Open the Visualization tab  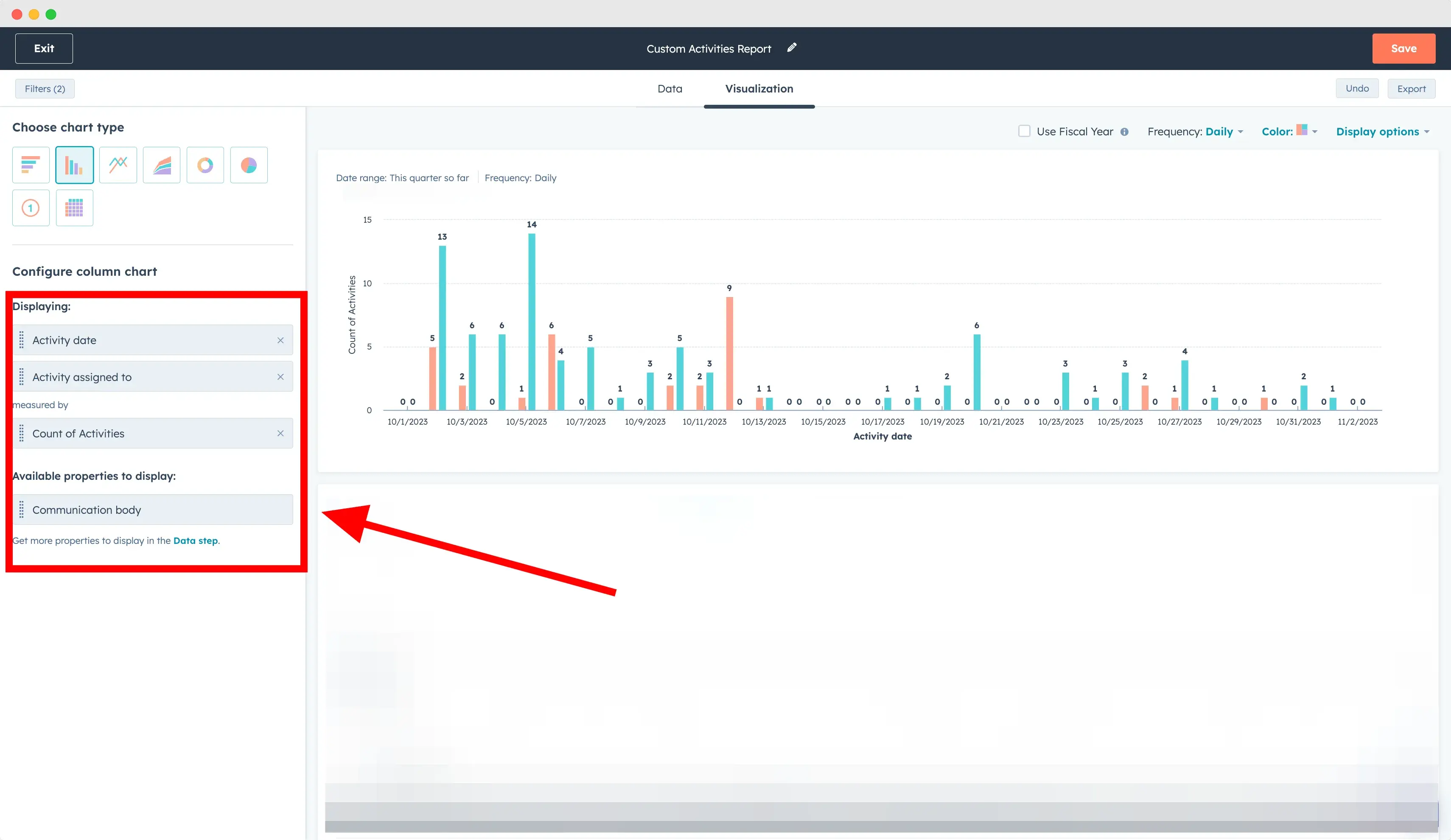759,89
